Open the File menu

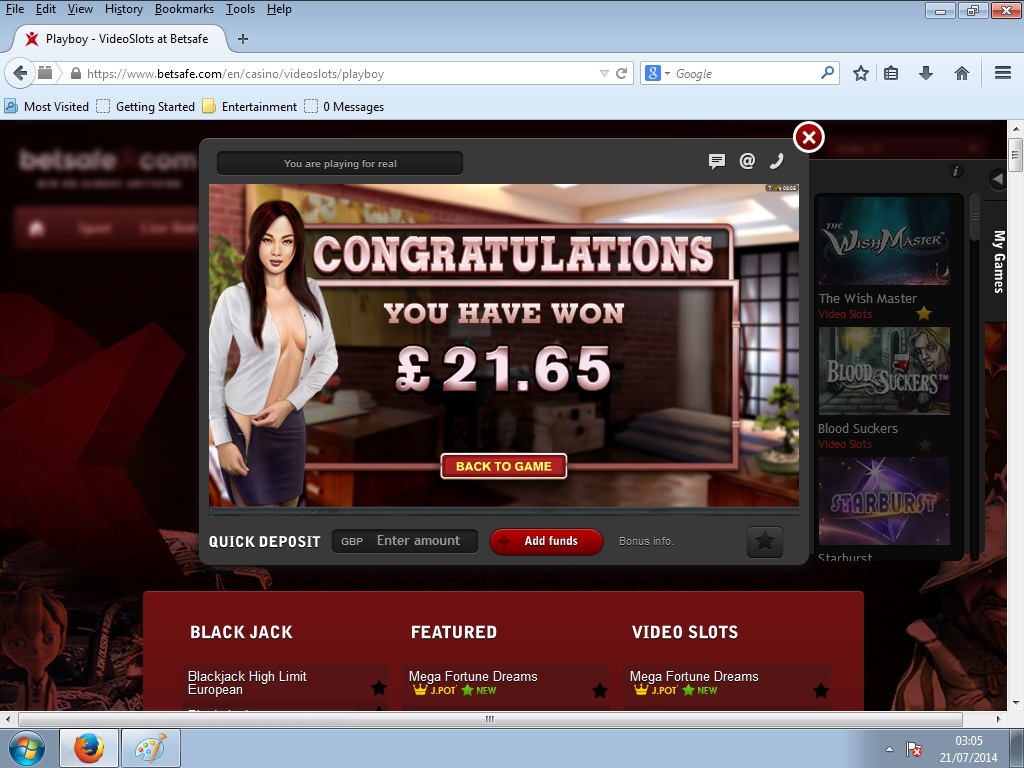click(x=14, y=9)
